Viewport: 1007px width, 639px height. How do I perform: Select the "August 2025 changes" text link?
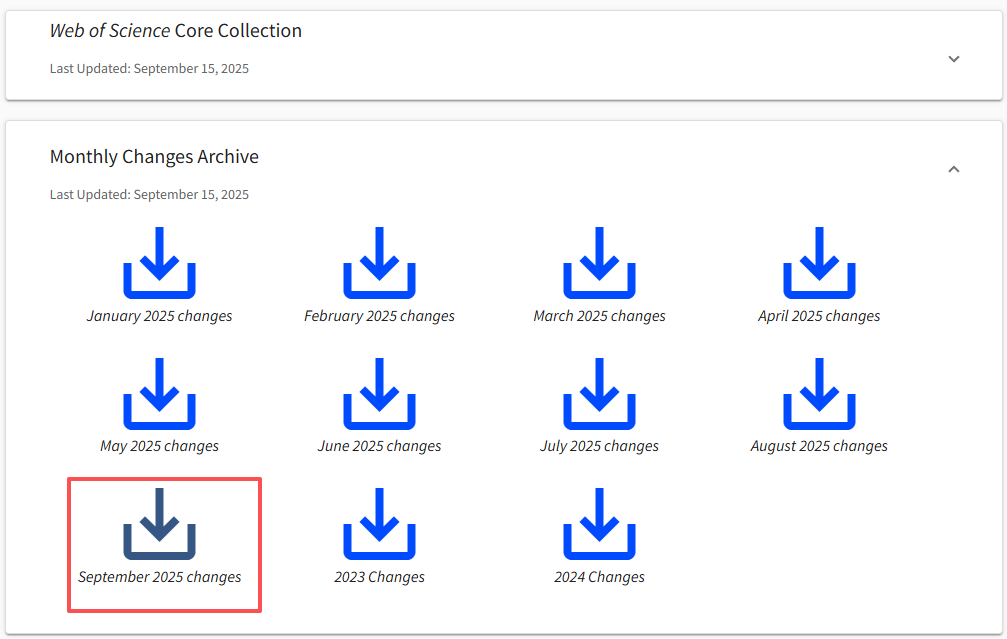(x=819, y=446)
